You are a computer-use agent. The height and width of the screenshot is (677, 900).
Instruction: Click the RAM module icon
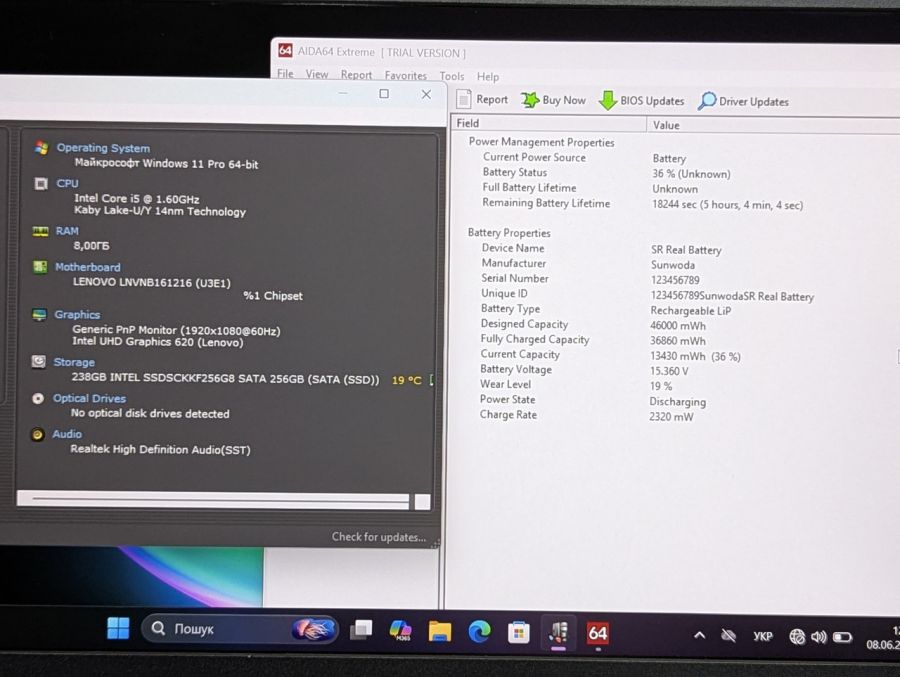pyautogui.click(x=40, y=231)
